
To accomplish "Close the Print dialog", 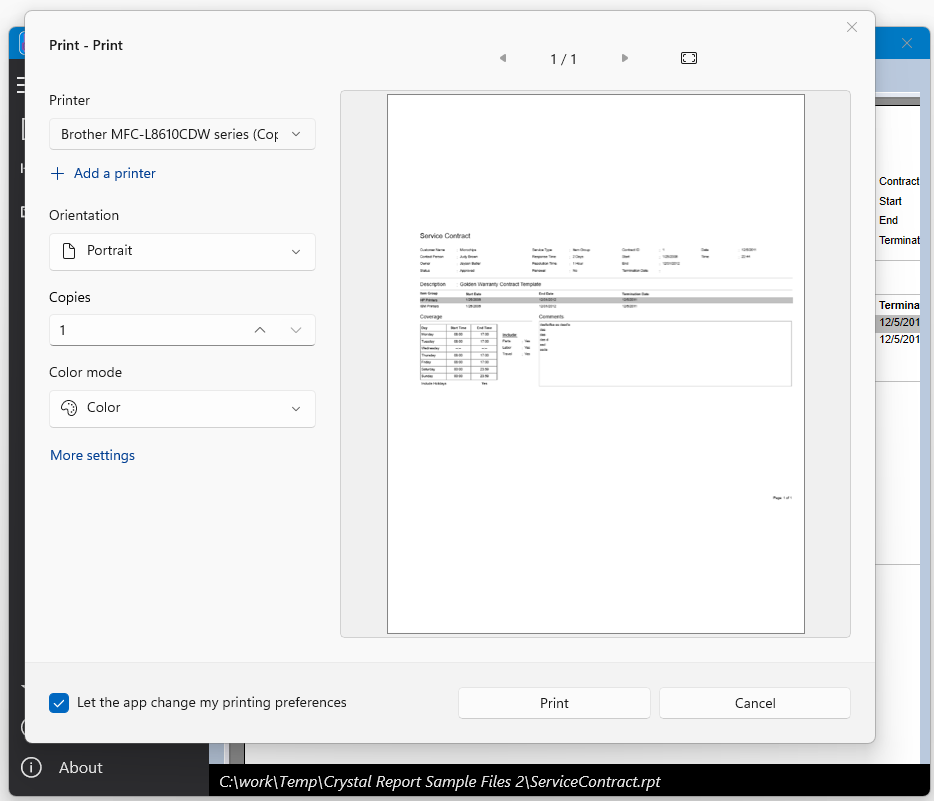I will (x=852, y=27).
